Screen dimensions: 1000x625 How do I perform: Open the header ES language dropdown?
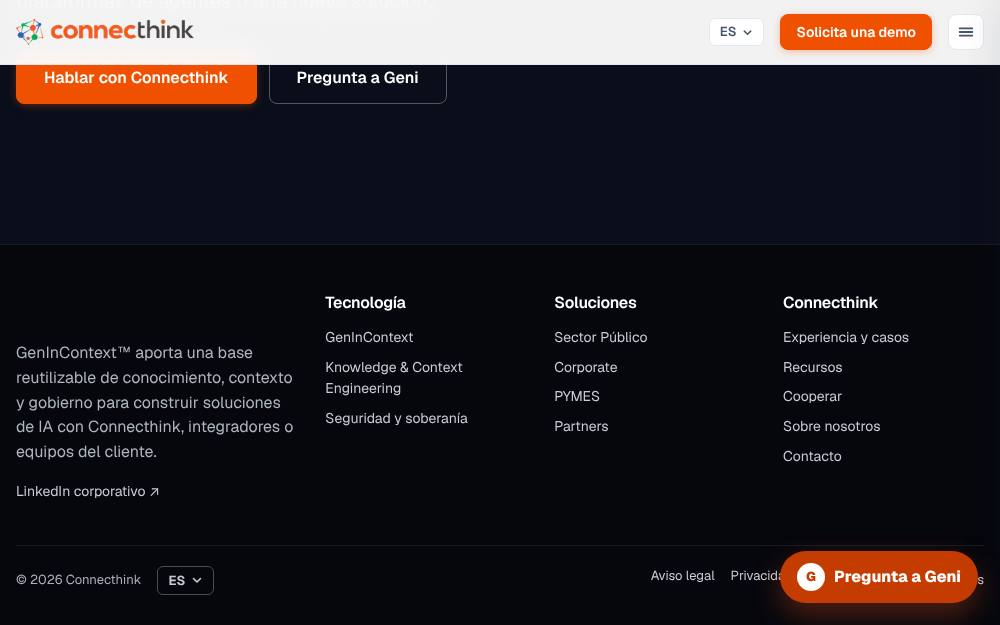pos(736,32)
